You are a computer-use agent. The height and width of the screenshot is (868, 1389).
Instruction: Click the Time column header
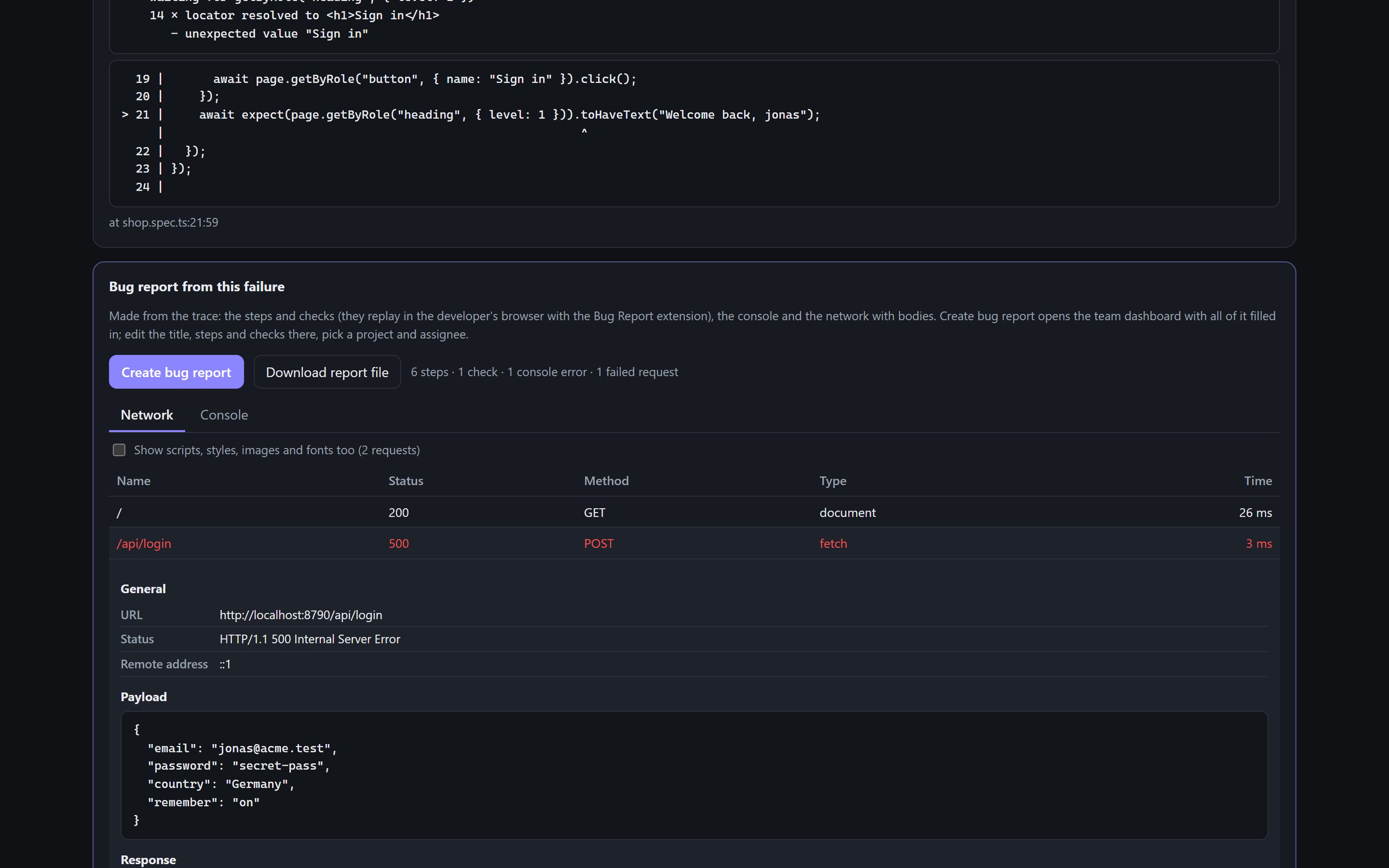point(1257,481)
